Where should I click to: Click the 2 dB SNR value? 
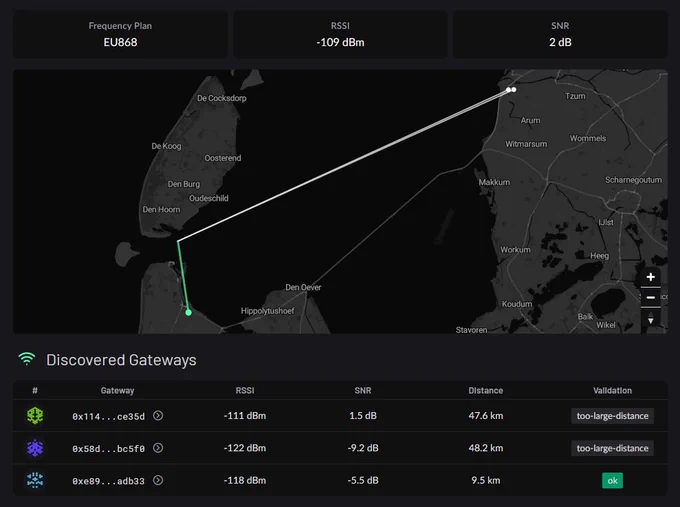coord(560,42)
